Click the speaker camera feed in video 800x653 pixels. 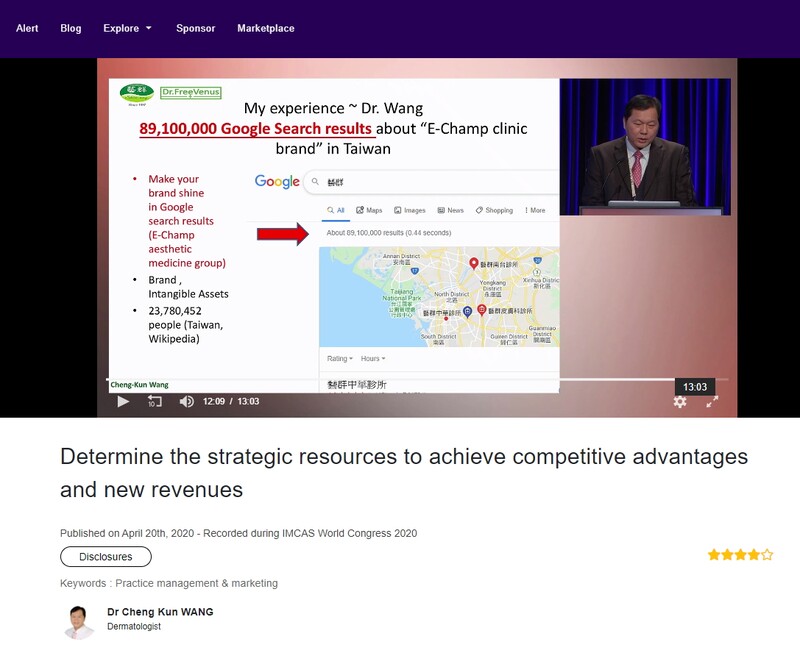click(645, 147)
